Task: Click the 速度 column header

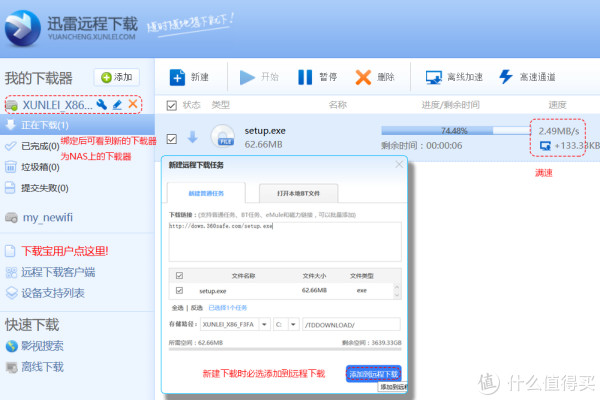Action: pos(557,105)
